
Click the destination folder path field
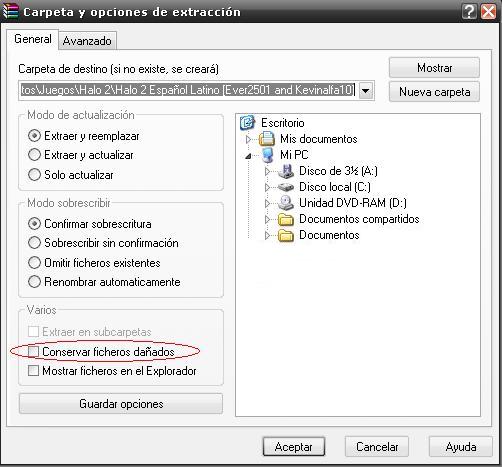(x=189, y=90)
